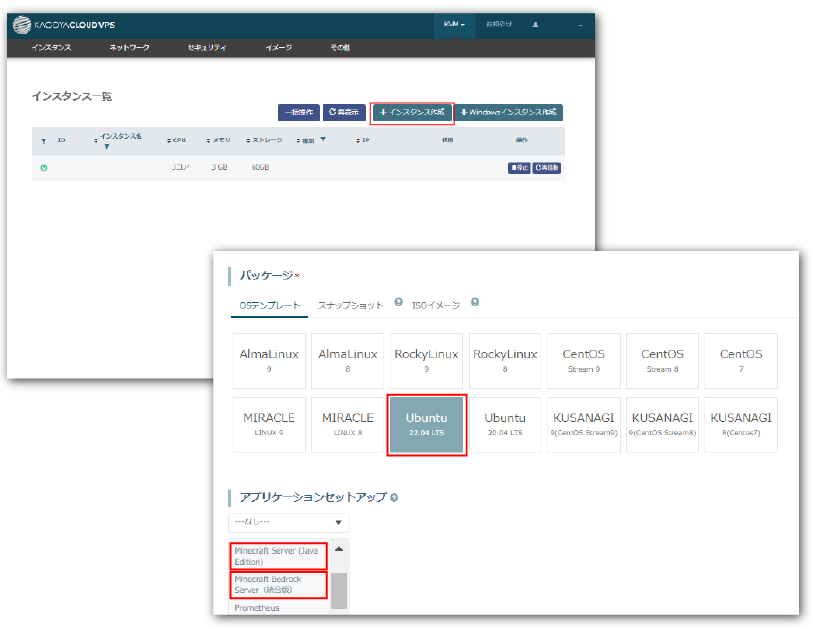Click the help icon beside ISOイメージ tab
Viewport: 817px width, 630px height.
click(x=475, y=301)
